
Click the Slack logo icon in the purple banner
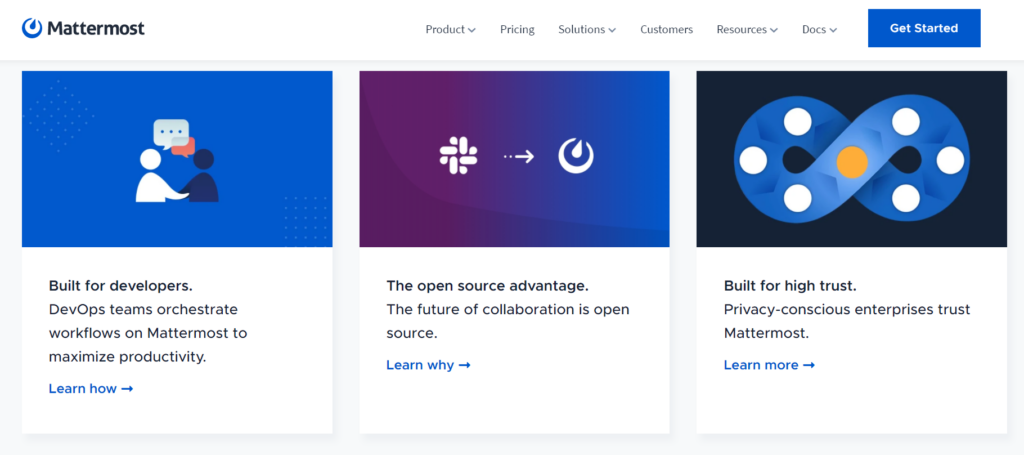pos(458,155)
